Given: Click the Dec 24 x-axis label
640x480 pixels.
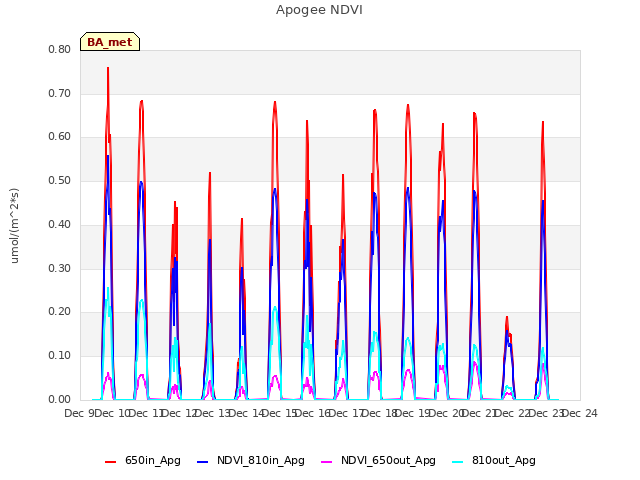Looking at the screenshot, I should pyautogui.click(x=580, y=413).
